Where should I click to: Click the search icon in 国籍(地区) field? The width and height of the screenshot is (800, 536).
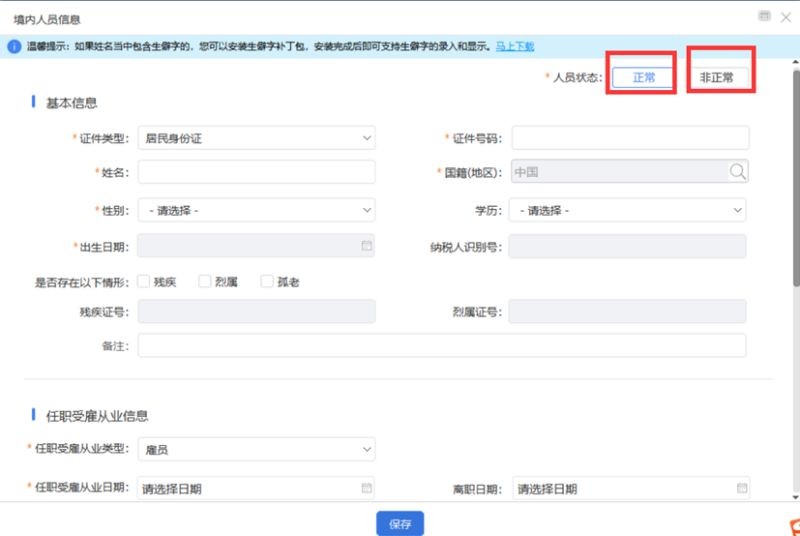(x=737, y=172)
